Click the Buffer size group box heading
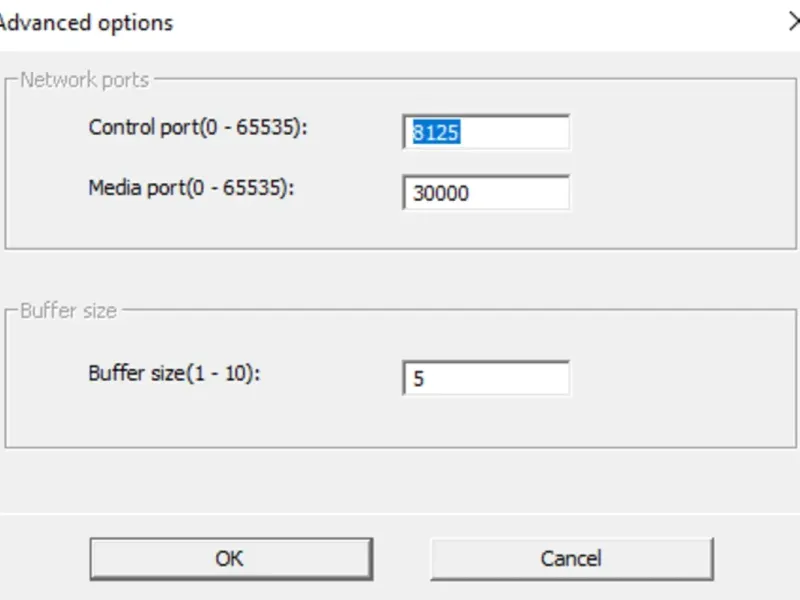Viewport: 800px width, 600px height. click(68, 311)
